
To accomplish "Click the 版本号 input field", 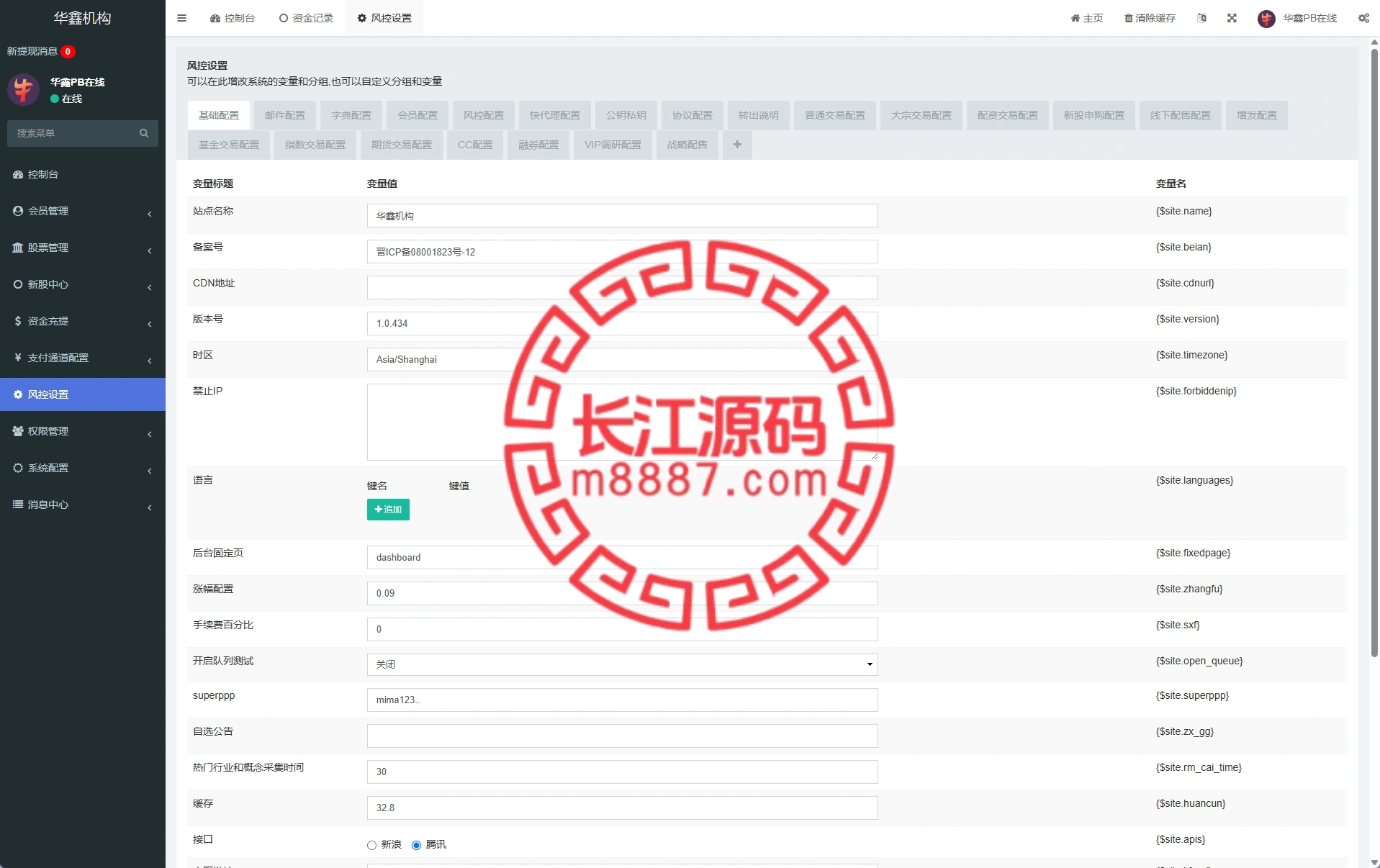I will (622, 324).
